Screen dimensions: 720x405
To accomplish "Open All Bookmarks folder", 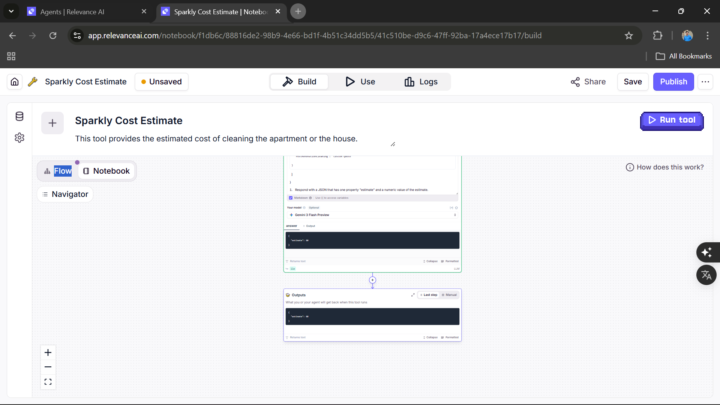I will 684,56.
